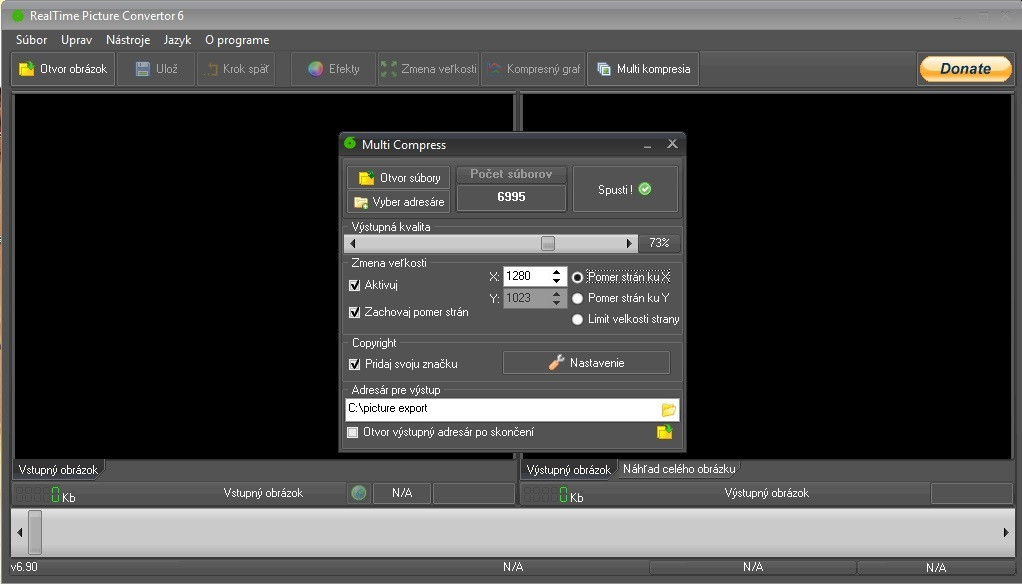1022x586 pixels.
Task: Click the 6995 file count field
Action: [x=511, y=197]
